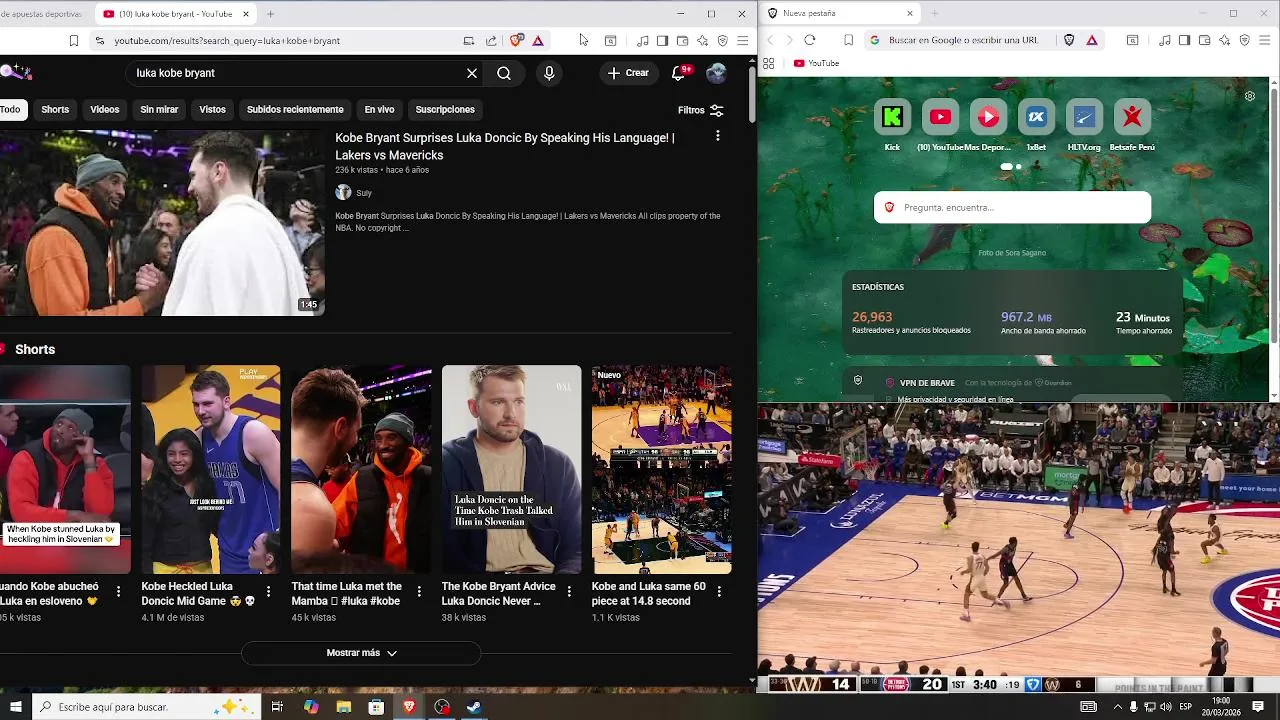Click Brave browser icon in the taskbar
1280x720 pixels.
(409, 707)
